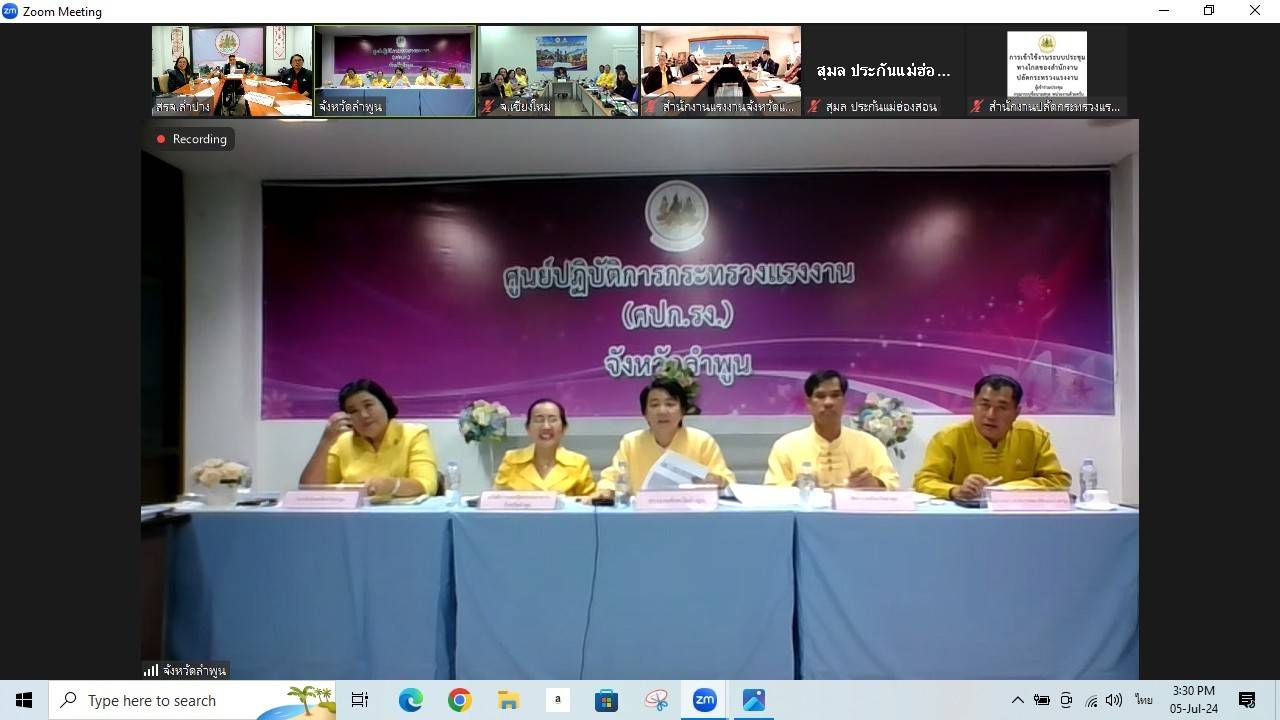Switch input language via ไทย indicator
The image size is (1280, 720).
point(1143,700)
